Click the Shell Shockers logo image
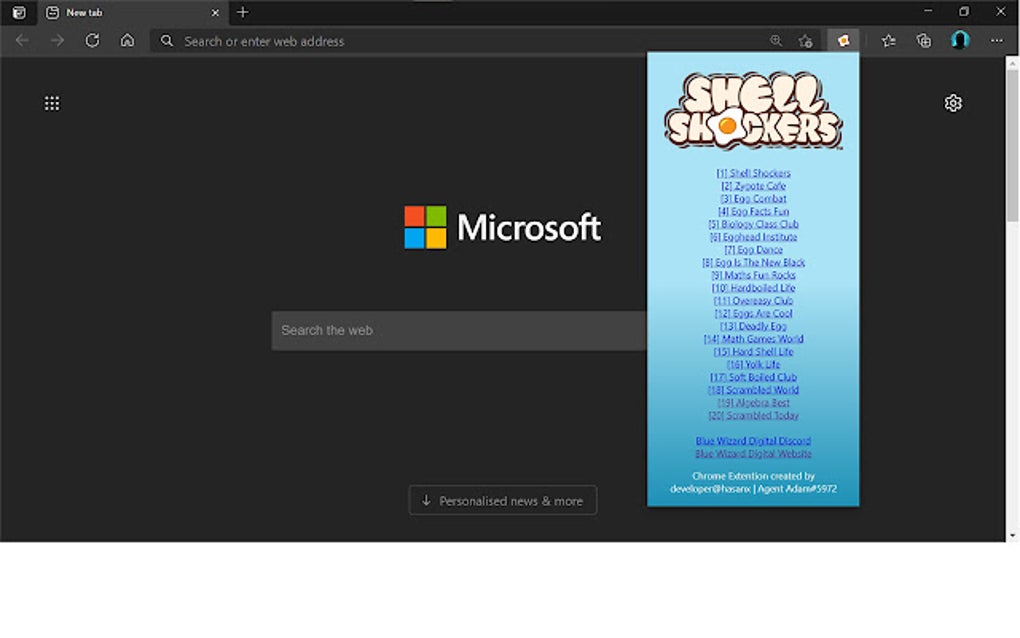 (x=753, y=111)
